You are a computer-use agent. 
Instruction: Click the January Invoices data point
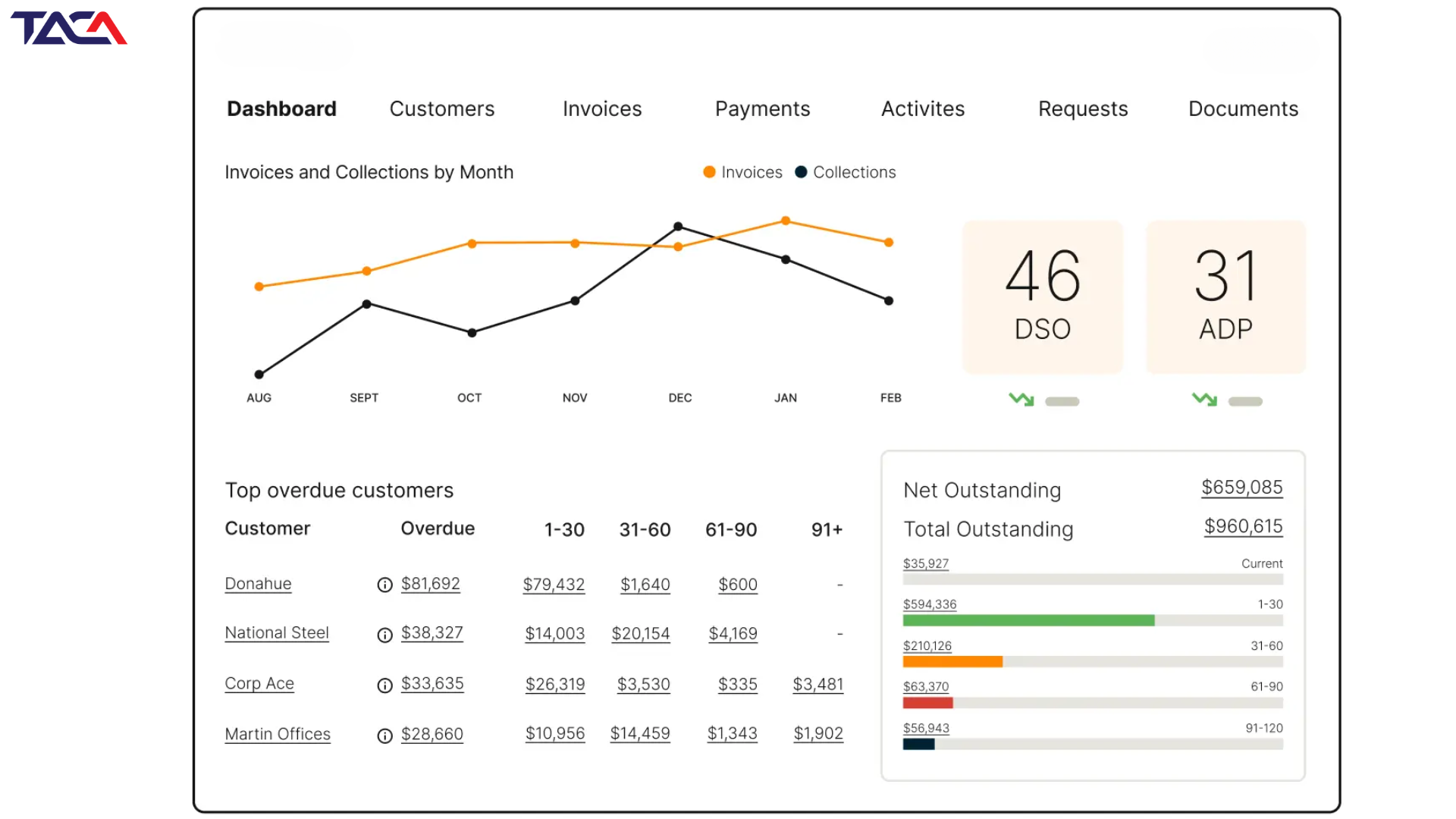(x=786, y=221)
